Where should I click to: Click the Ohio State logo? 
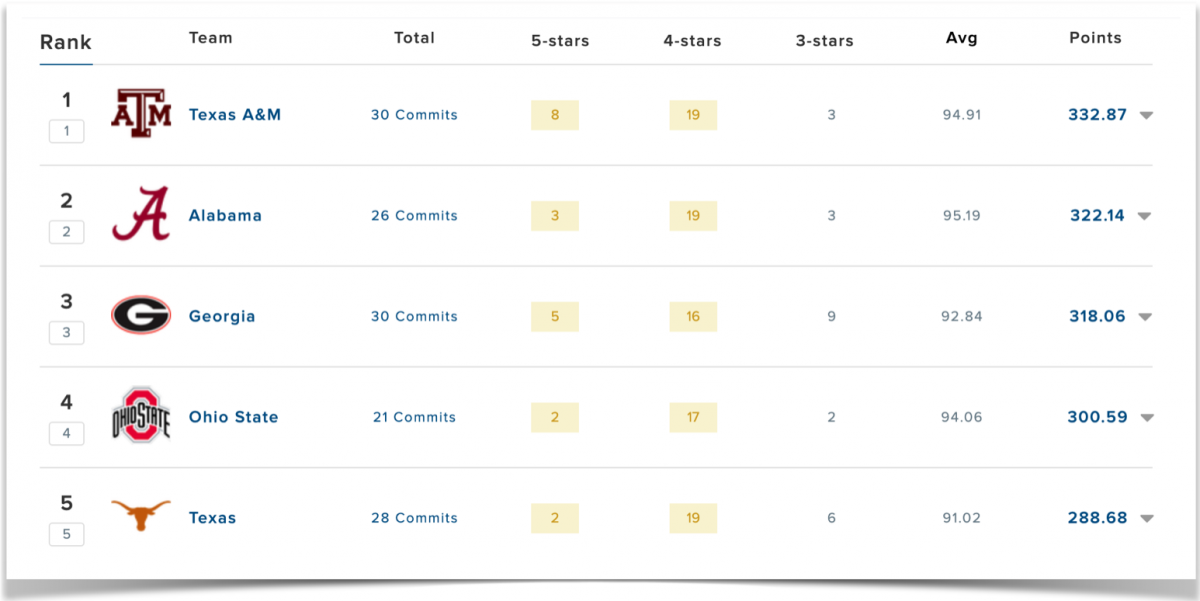pos(141,415)
